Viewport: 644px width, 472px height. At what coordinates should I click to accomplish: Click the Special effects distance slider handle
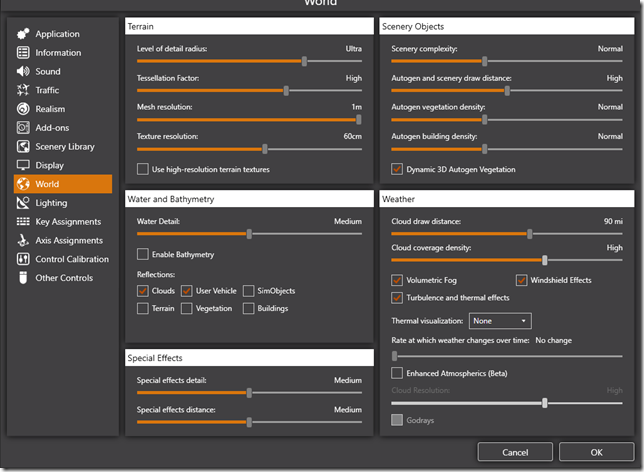249,422
